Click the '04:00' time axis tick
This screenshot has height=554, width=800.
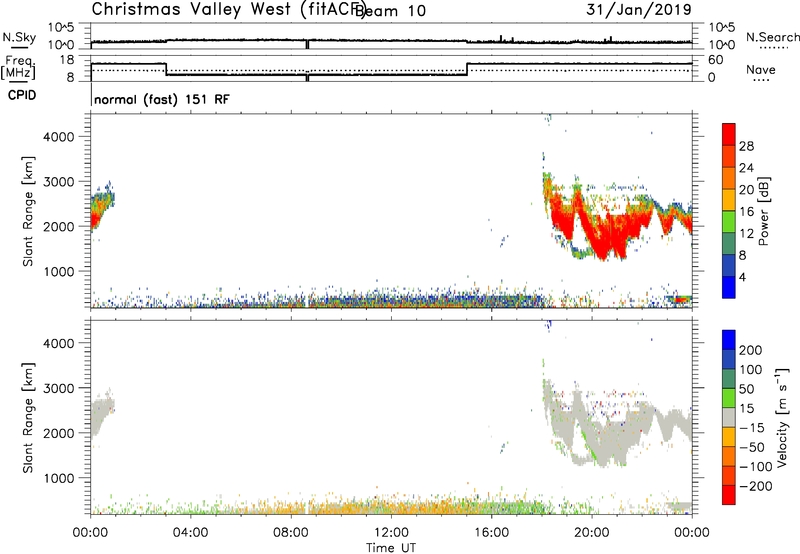coord(190,533)
